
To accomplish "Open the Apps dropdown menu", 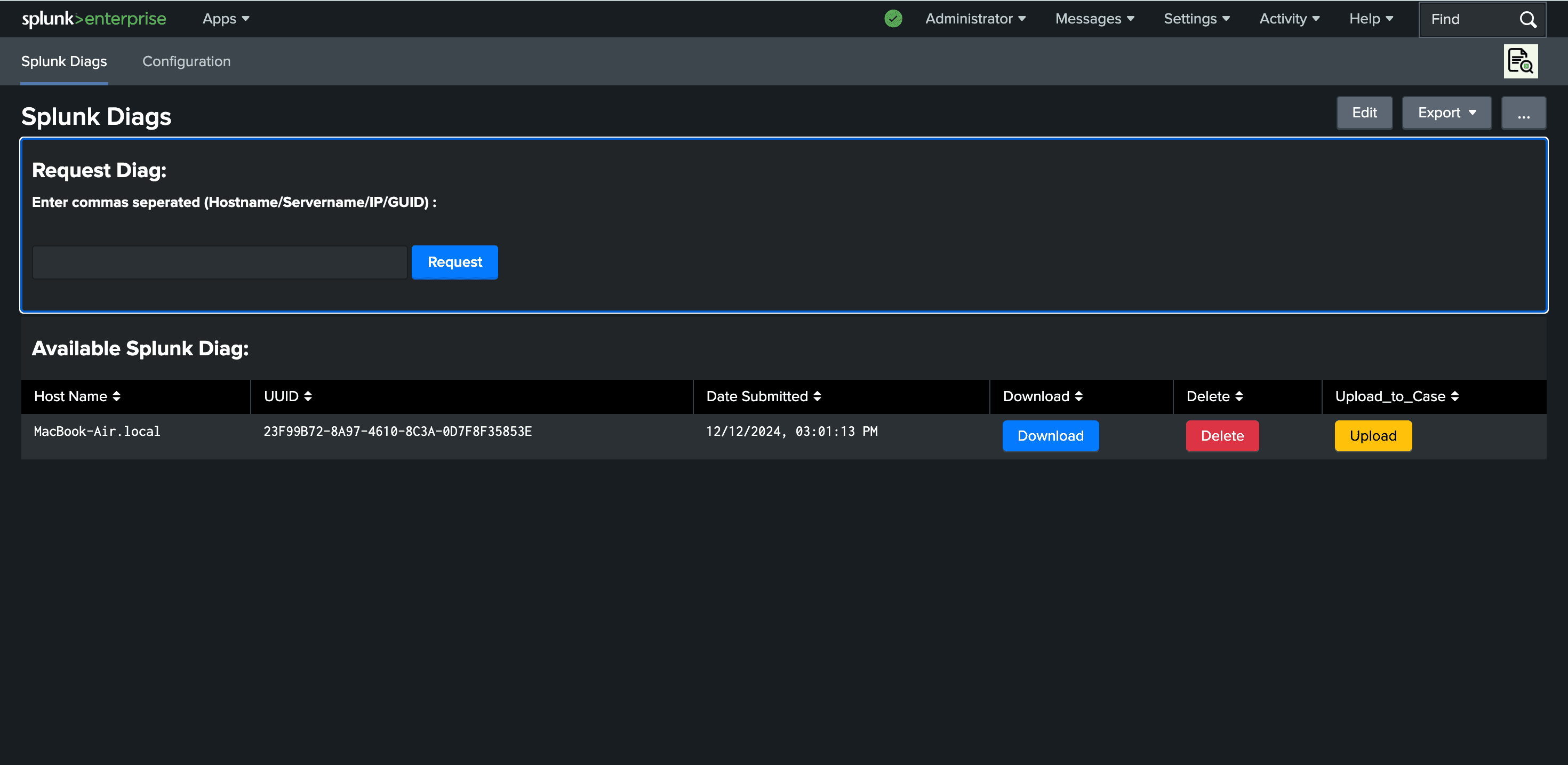I will [x=225, y=19].
